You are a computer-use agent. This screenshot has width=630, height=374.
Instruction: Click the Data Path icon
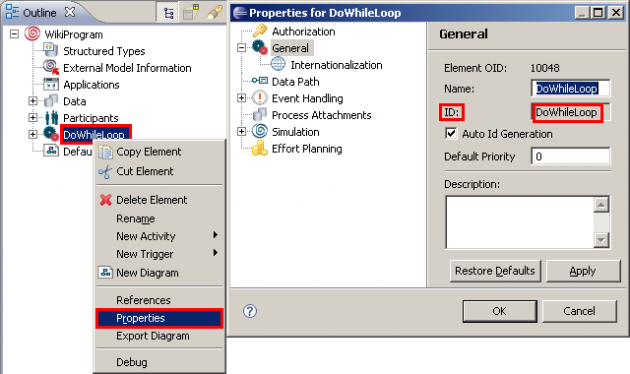(x=260, y=81)
